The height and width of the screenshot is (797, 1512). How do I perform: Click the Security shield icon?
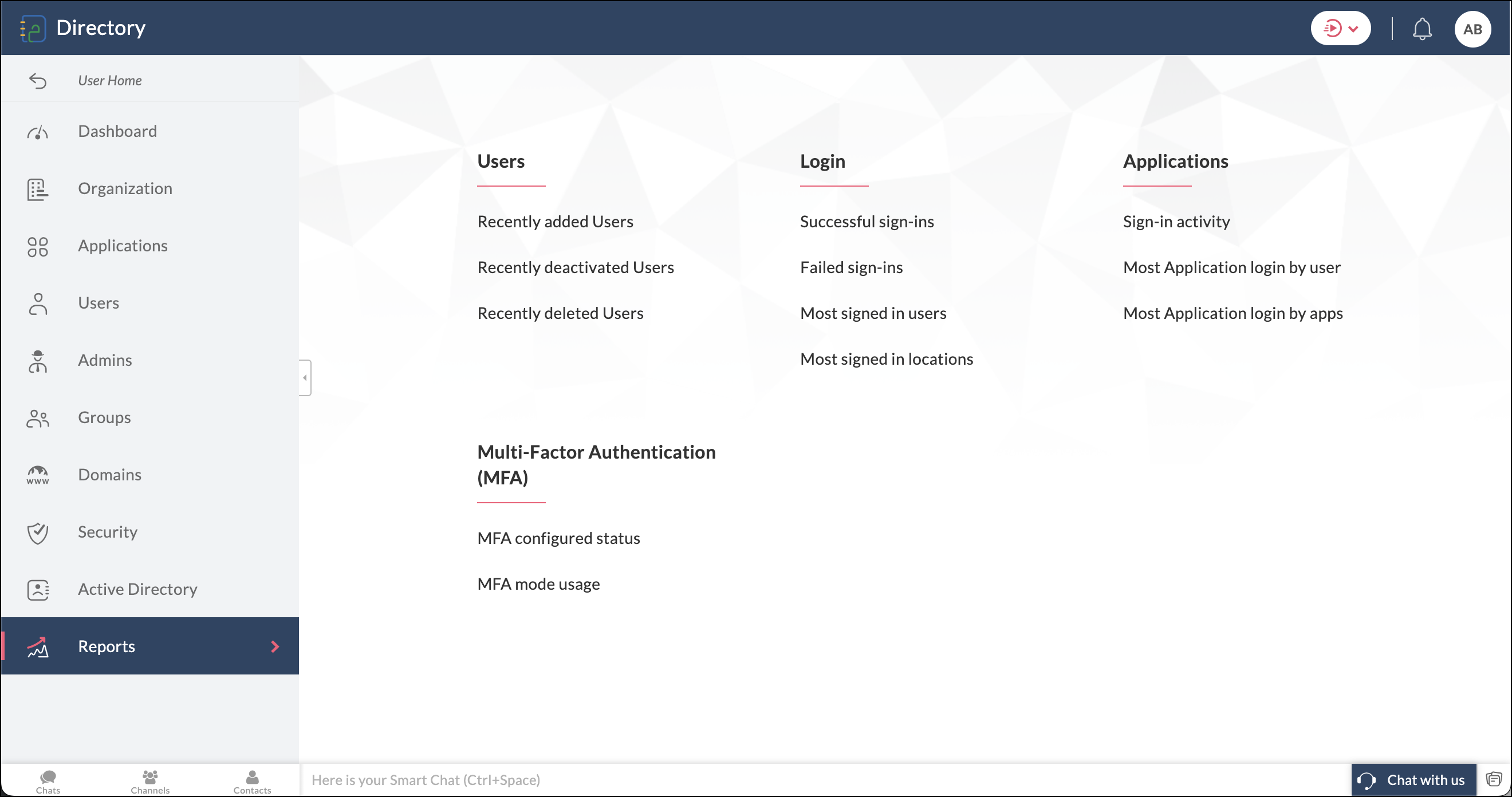click(x=38, y=532)
